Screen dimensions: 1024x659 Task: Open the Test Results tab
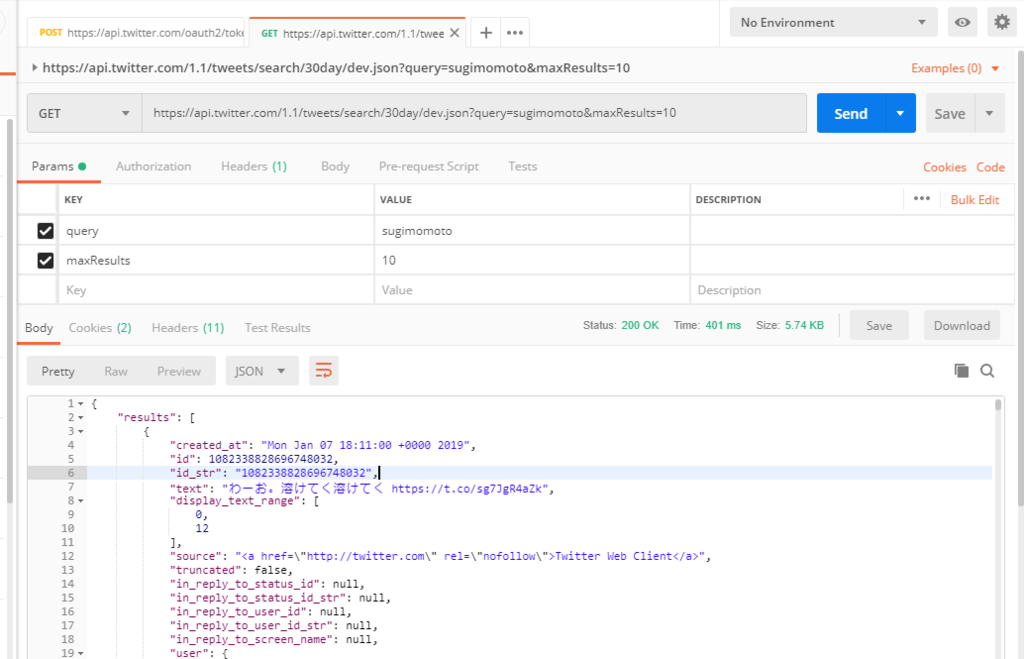point(278,327)
